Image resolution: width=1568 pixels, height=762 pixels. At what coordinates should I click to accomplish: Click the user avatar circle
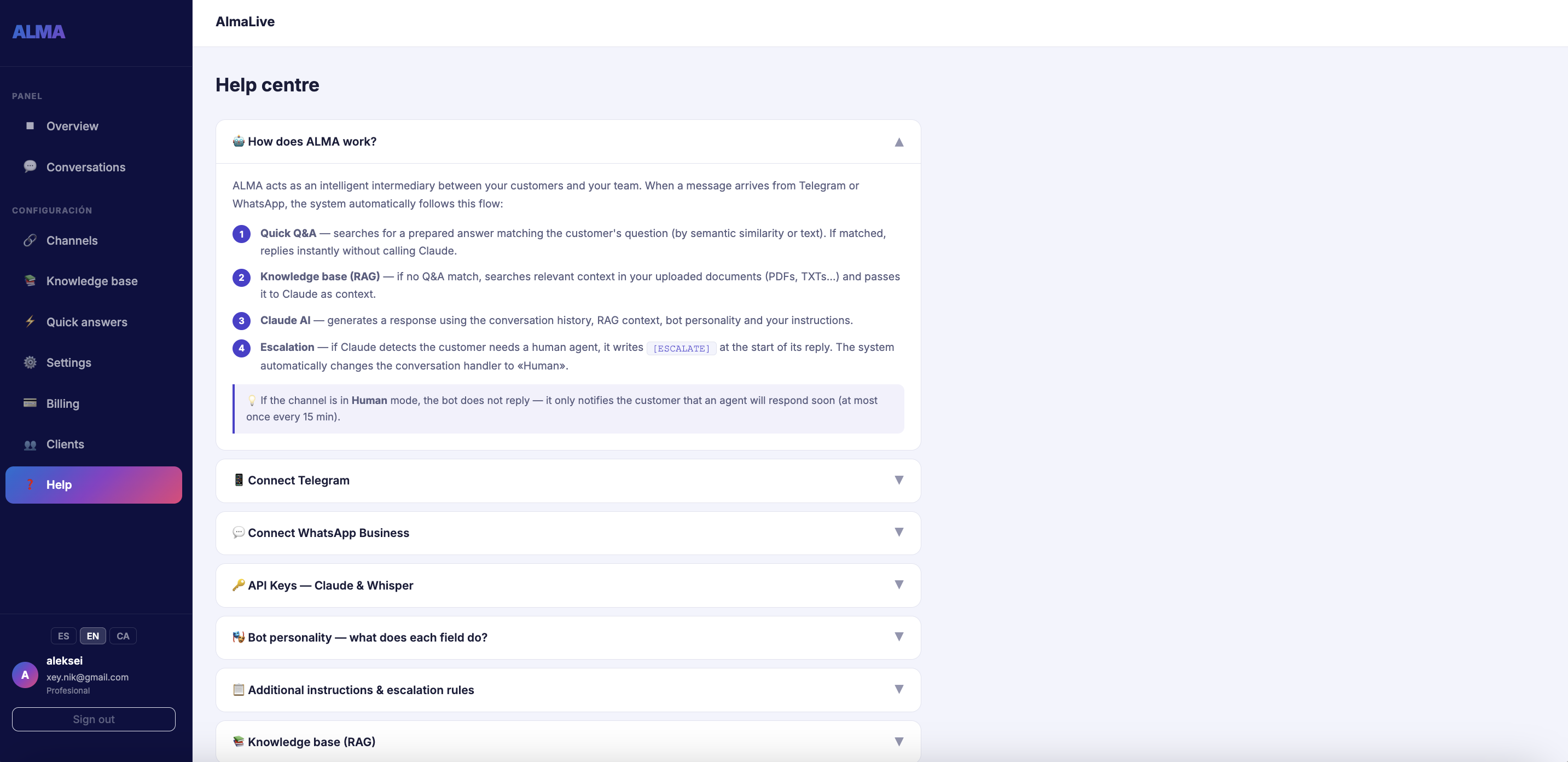pos(25,674)
